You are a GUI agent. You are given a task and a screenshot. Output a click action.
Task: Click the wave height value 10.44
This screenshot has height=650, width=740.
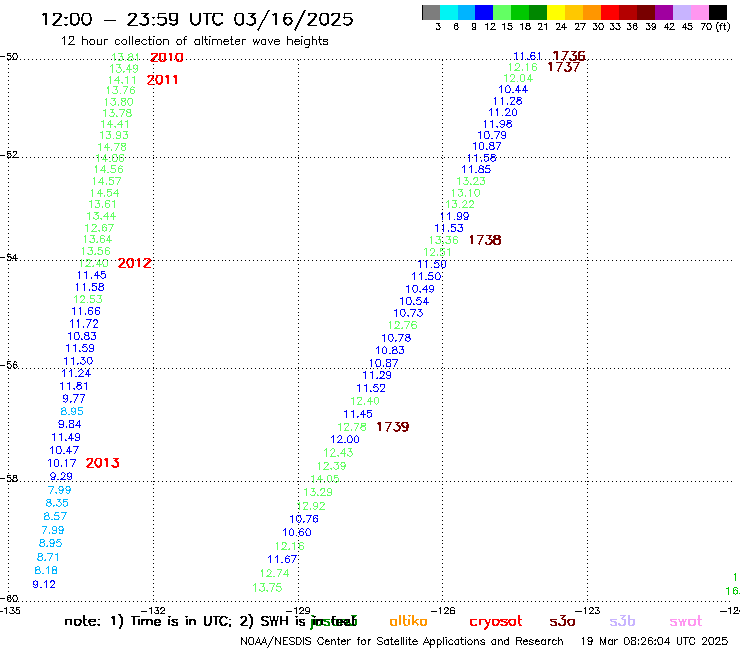pyautogui.click(x=513, y=89)
